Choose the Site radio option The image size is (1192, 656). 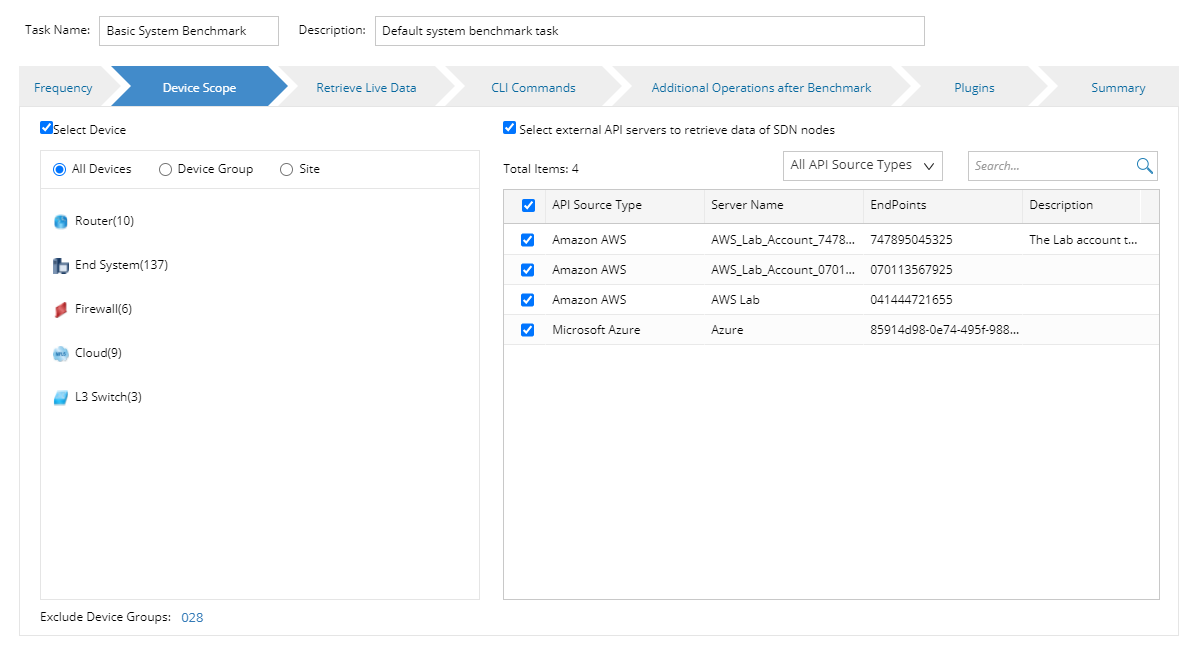(x=287, y=170)
